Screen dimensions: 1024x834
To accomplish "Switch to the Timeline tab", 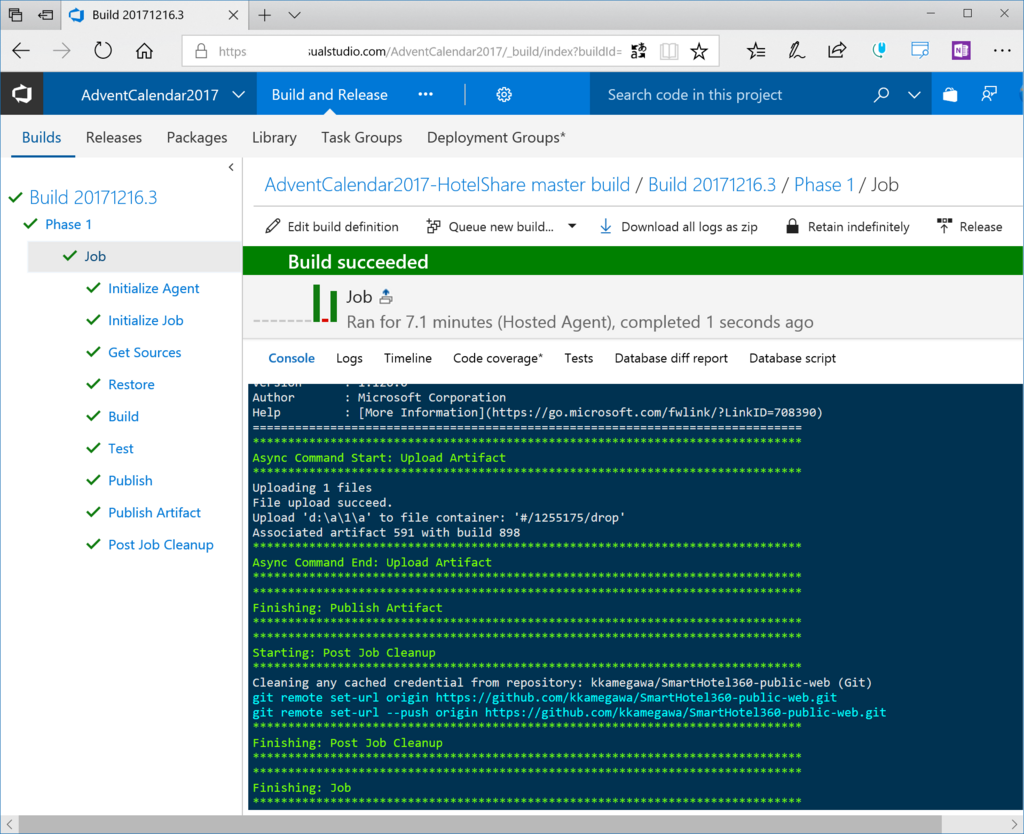I will click(408, 358).
